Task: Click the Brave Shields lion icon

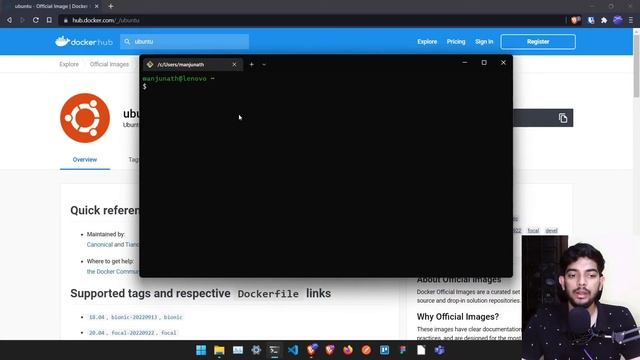Action: (x=575, y=20)
